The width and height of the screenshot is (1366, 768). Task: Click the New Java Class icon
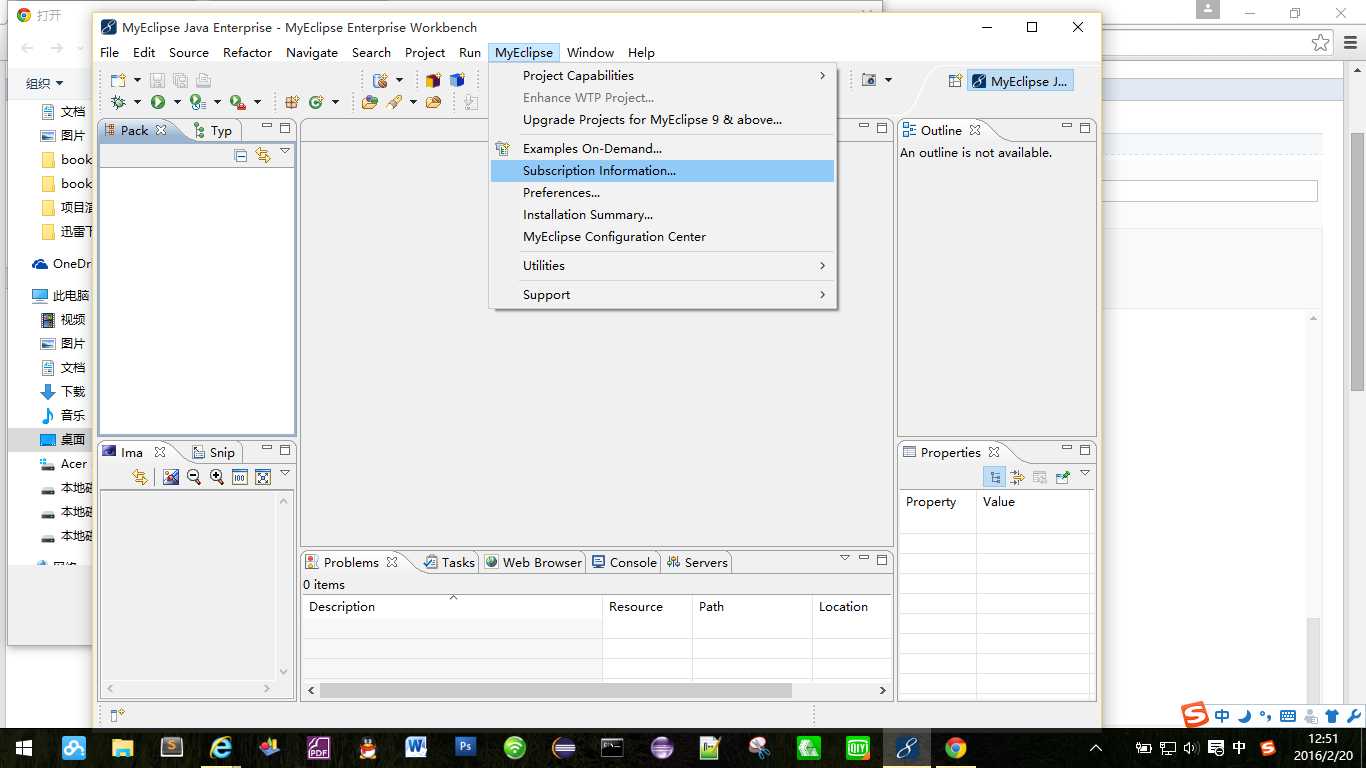coord(316,102)
